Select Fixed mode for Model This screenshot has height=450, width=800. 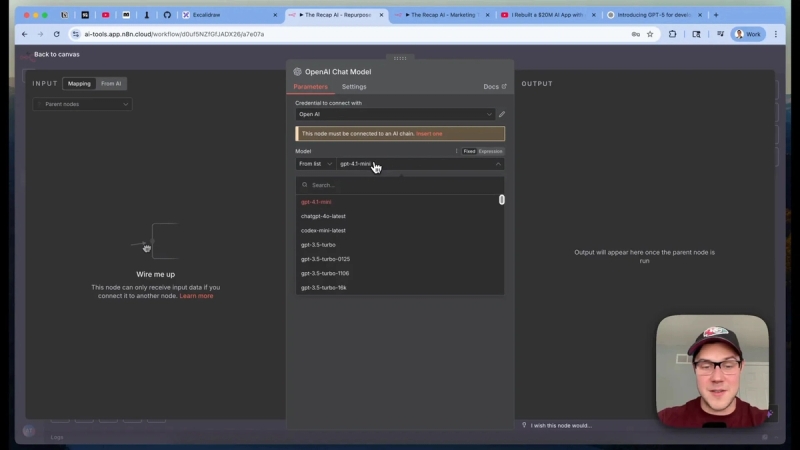click(x=469, y=151)
